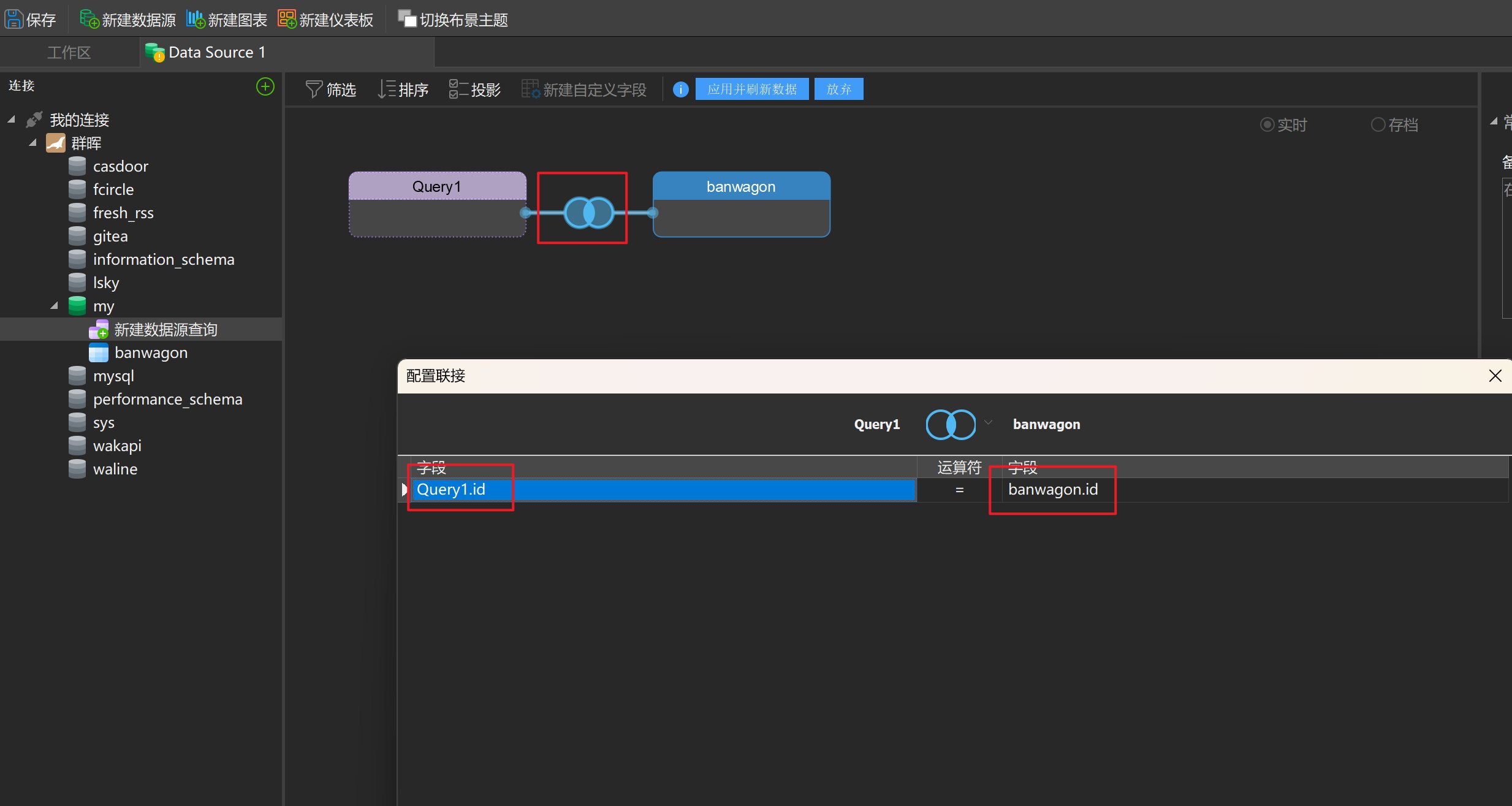Open the Projection (投影) tool
1512x806 pixels.
tap(475, 89)
